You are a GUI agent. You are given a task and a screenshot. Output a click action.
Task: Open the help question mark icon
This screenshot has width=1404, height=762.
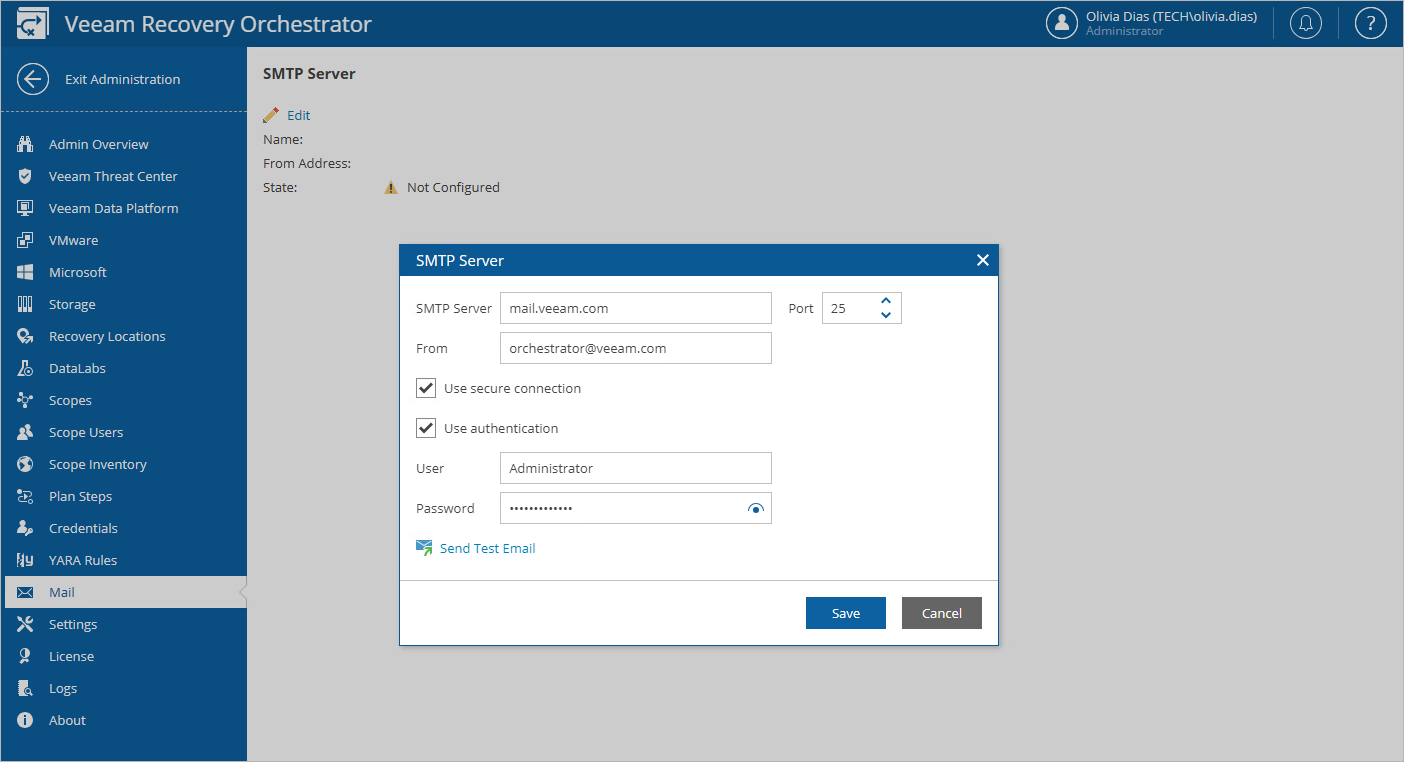[x=1370, y=22]
